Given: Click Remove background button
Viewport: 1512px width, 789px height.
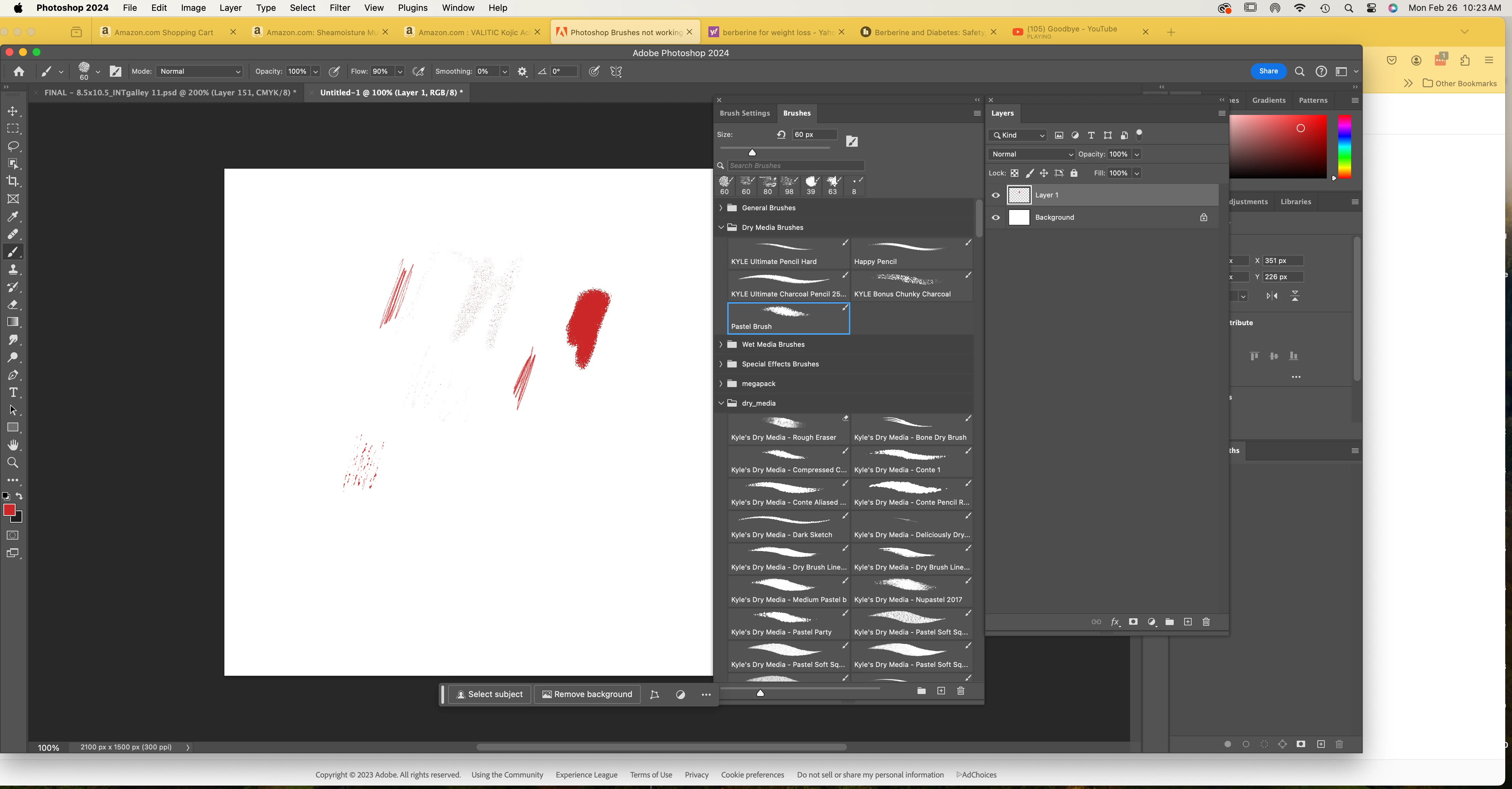Looking at the screenshot, I should 587,694.
